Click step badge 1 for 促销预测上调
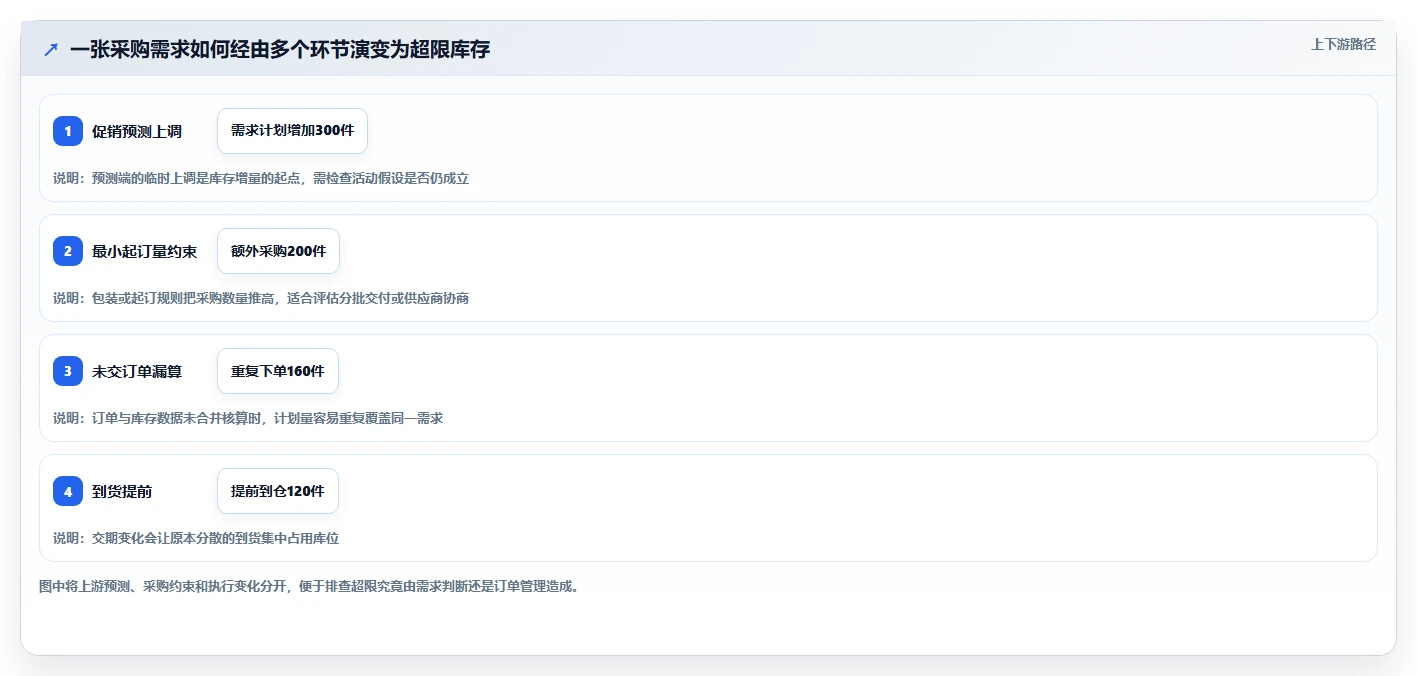Image resolution: width=1417 pixels, height=676 pixels. click(68, 131)
